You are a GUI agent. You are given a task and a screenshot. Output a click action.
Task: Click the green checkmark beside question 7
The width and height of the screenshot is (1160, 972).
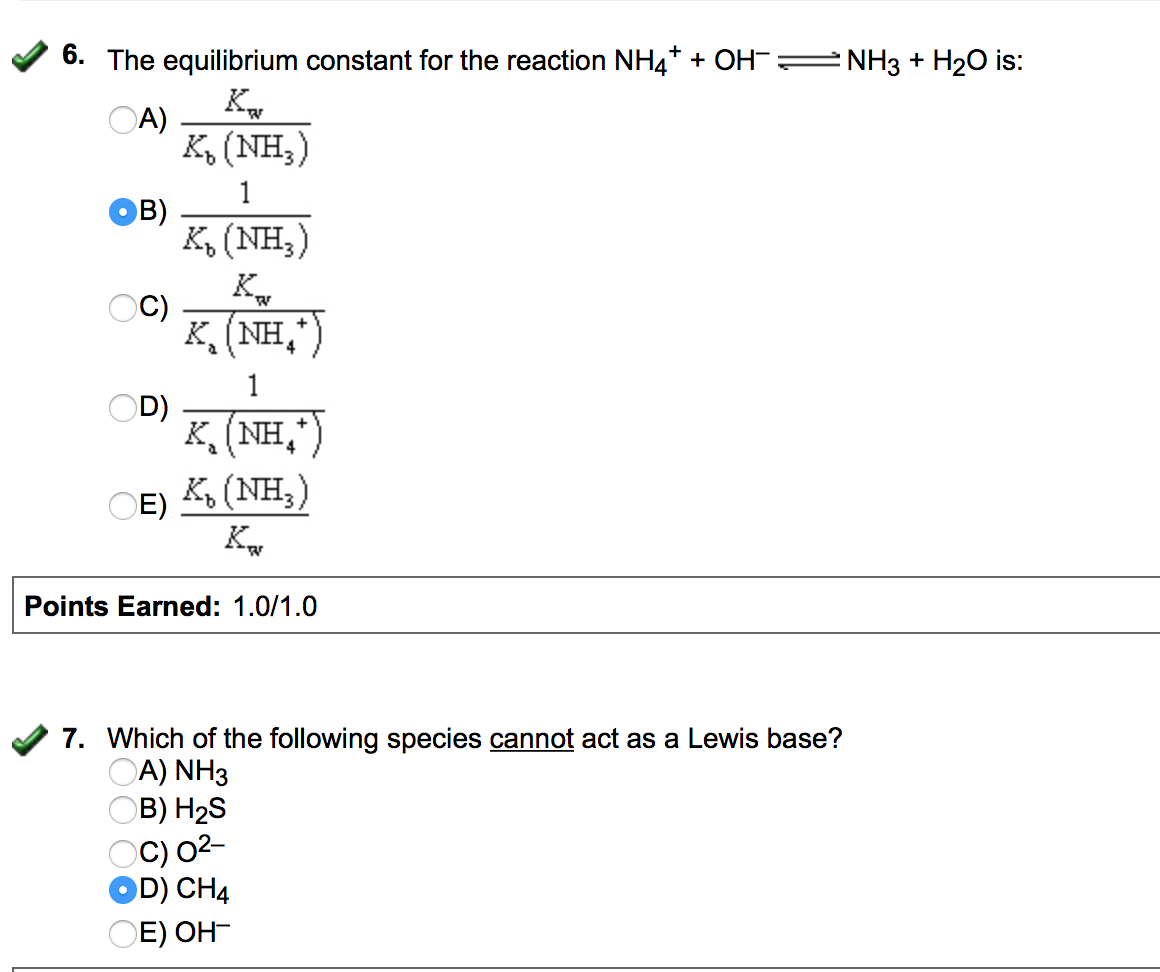coord(28,738)
